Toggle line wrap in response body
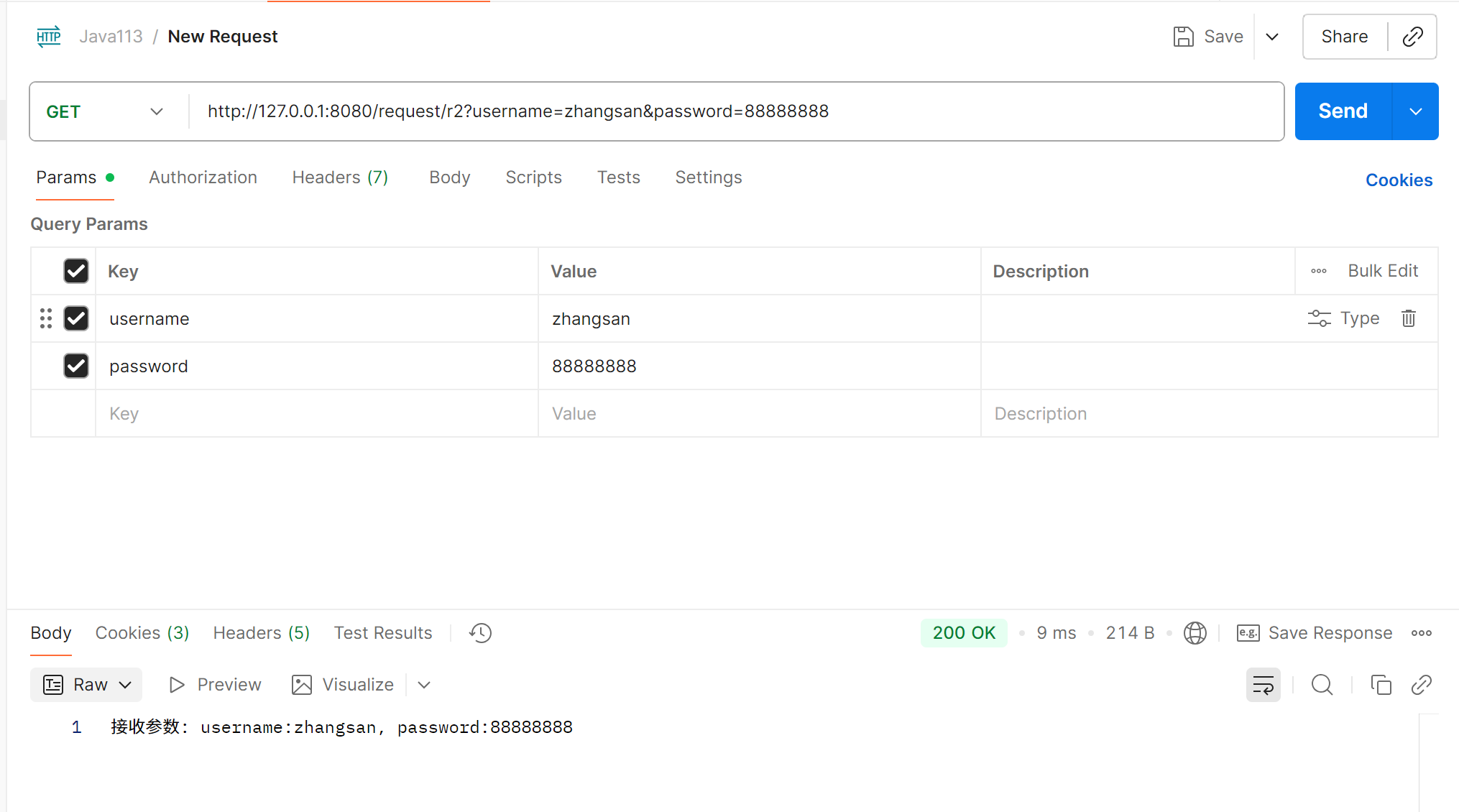1459x812 pixels. click(x=1263, y=685)
